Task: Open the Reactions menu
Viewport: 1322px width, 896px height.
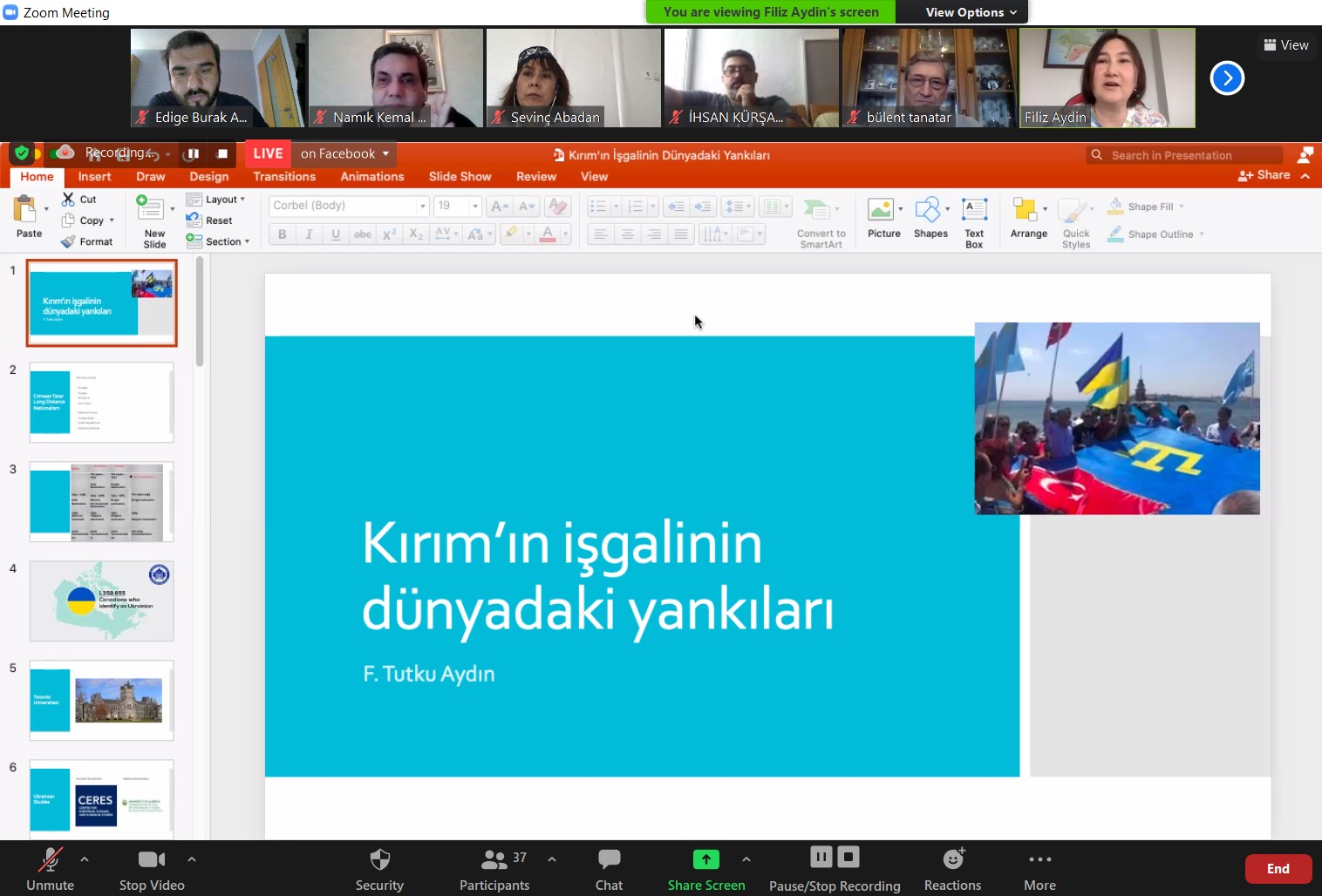Action: tap(952, 870)
